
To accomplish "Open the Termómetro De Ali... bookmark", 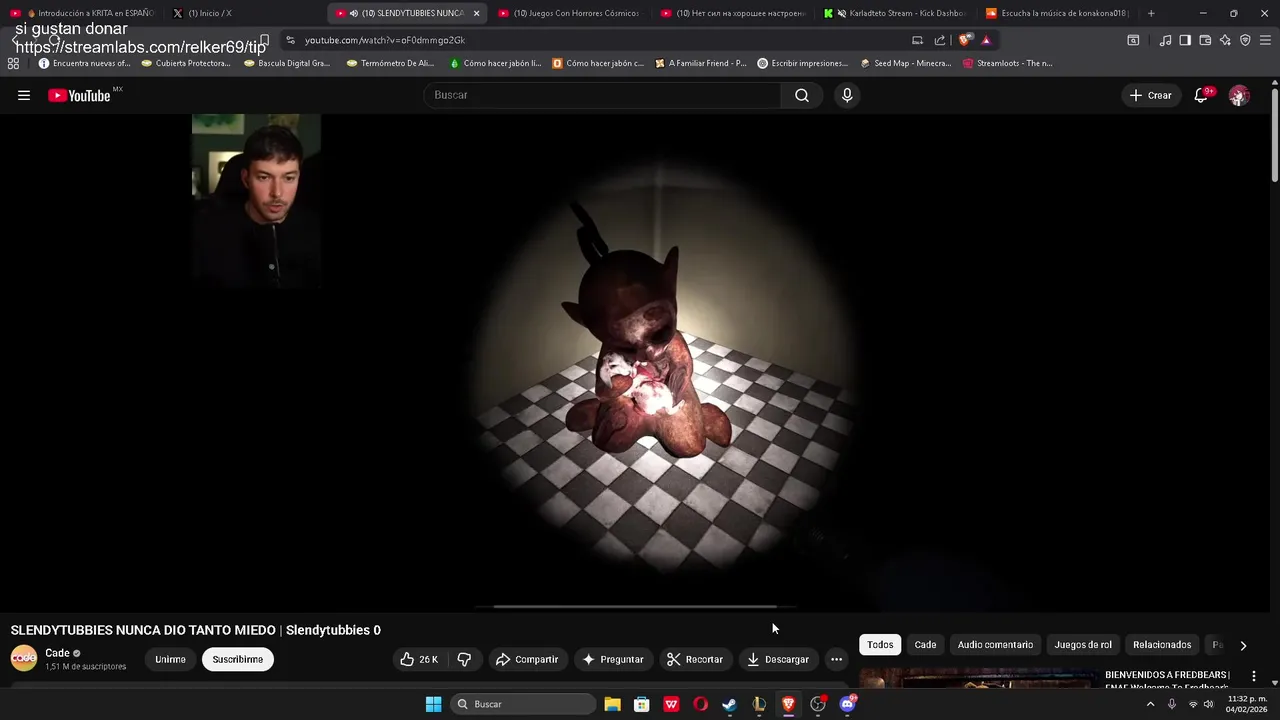I will (x=391, y=63).
